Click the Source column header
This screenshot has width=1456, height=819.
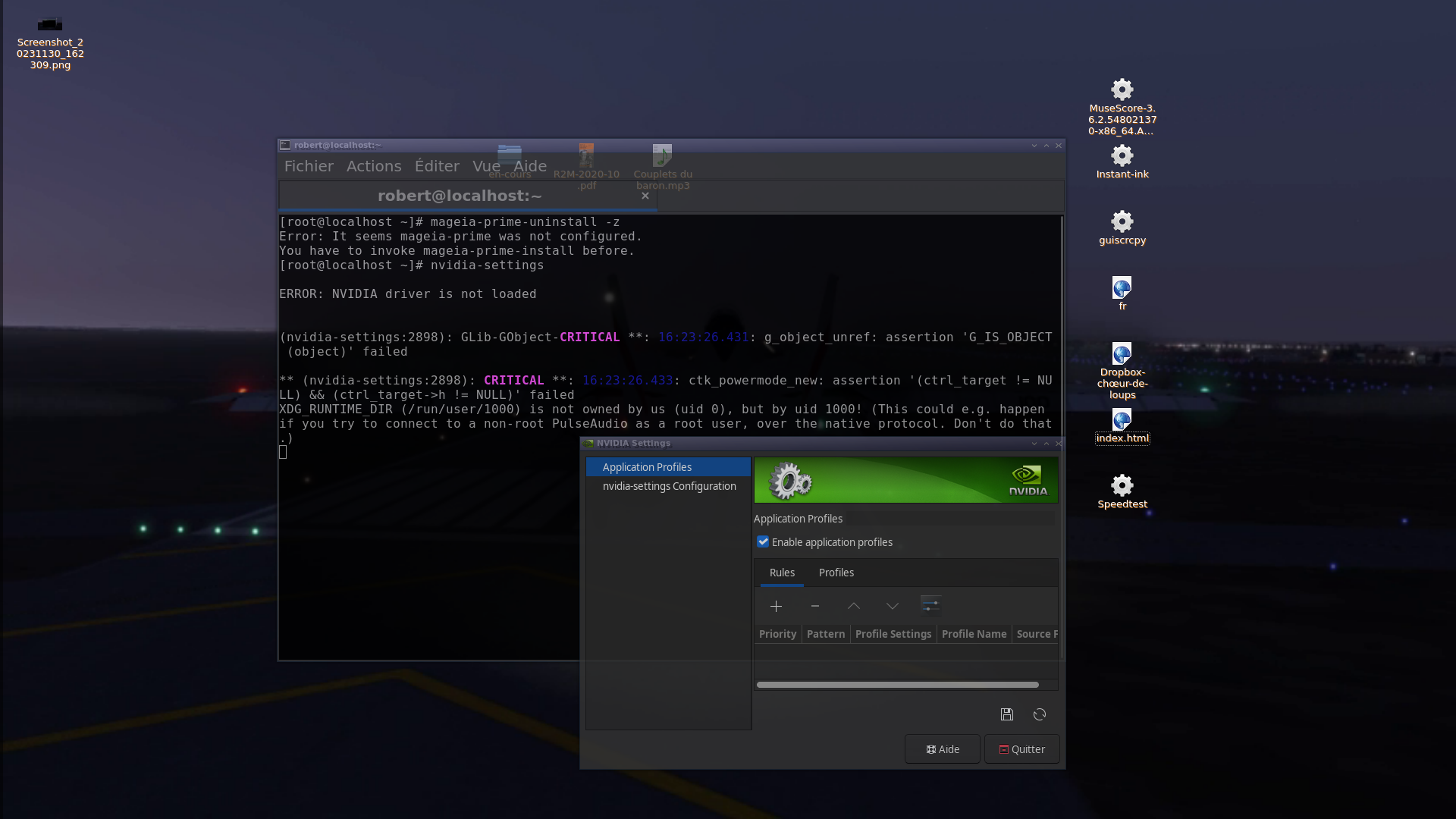click(1036, 634)
